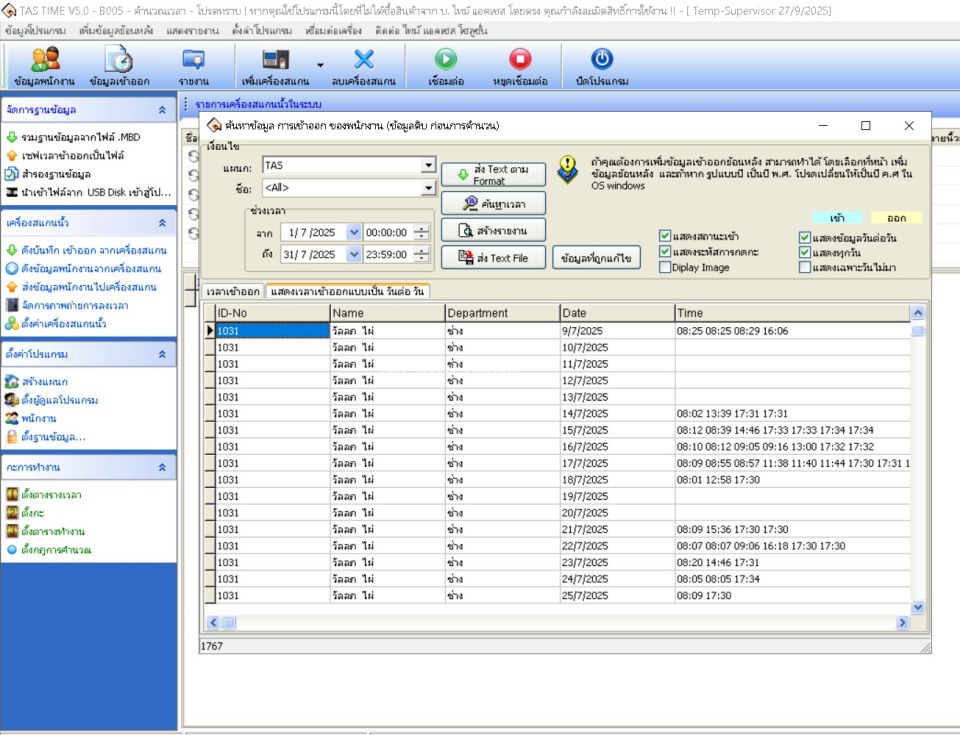Uncheck the แสดงสถานะเข้า checkbox
The height and width of the screenshot is (735, 960).
[x=665, y=237]
